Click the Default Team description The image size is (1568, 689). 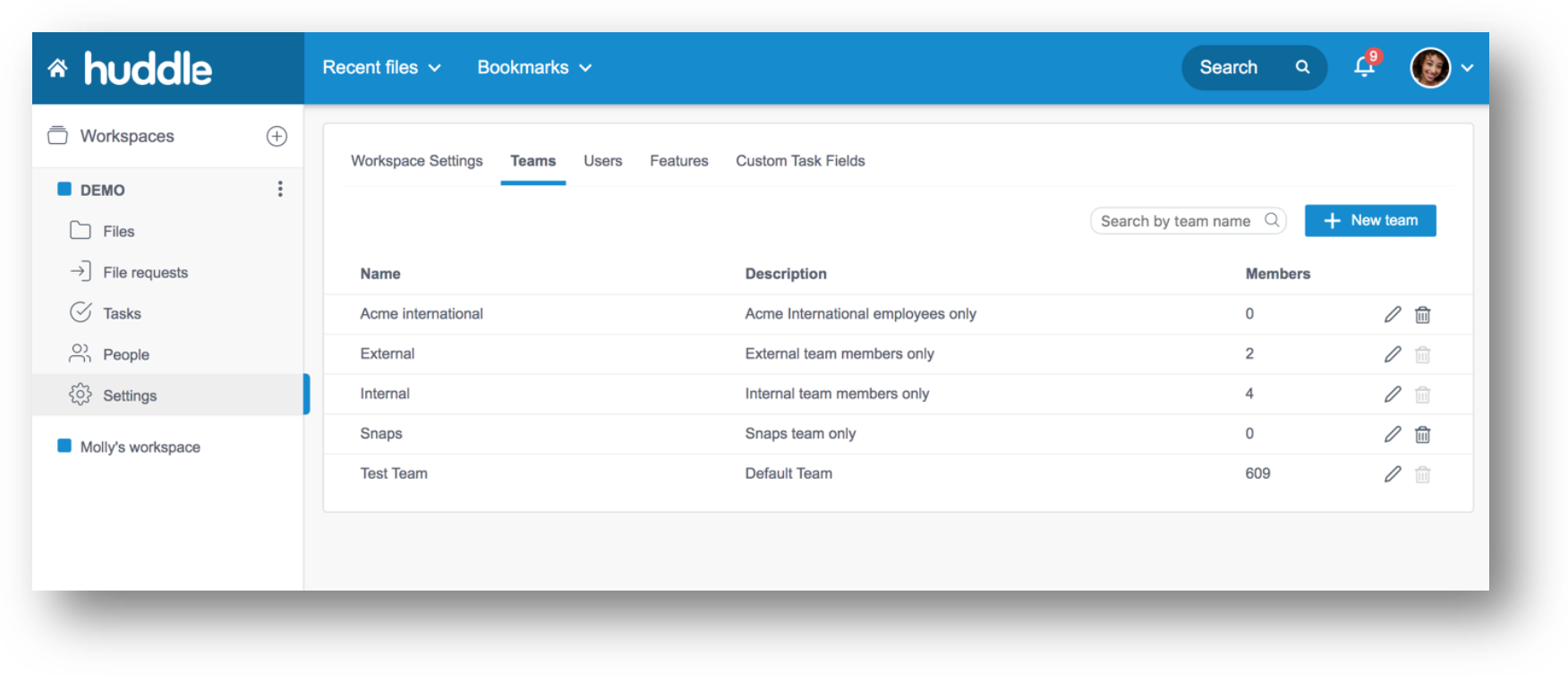788,473
